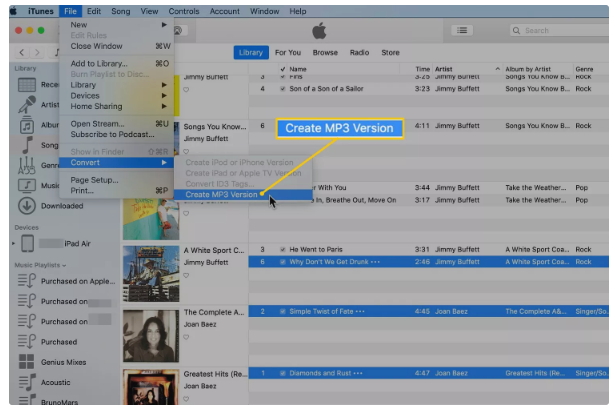
Task: Open the Account menu
Action: tap(225, 11)
